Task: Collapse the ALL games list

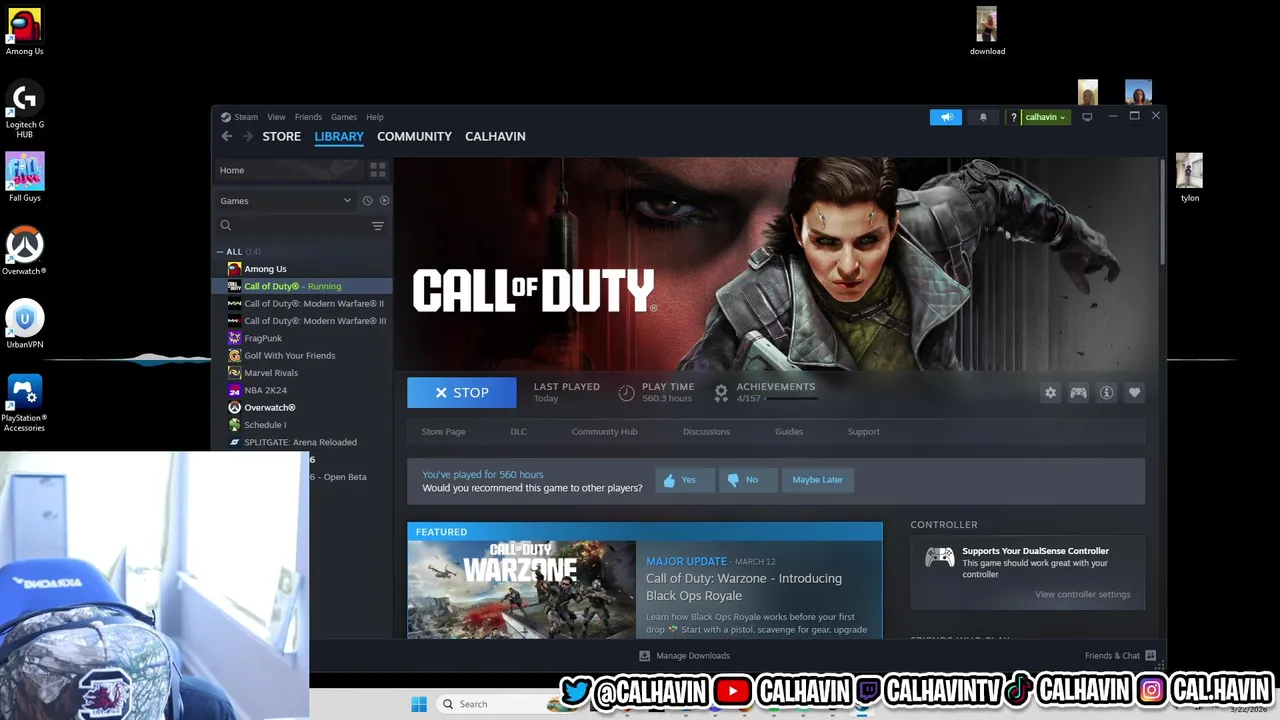Action: 220,252
